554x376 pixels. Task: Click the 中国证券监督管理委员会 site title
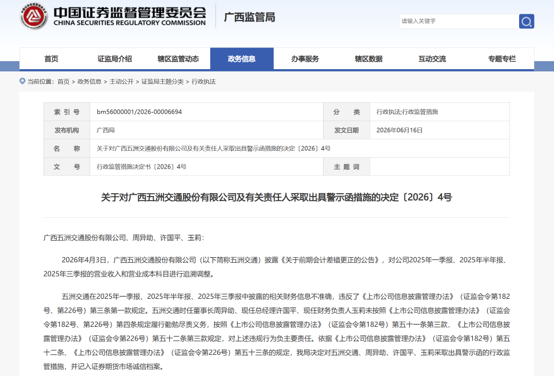[130, 12]
